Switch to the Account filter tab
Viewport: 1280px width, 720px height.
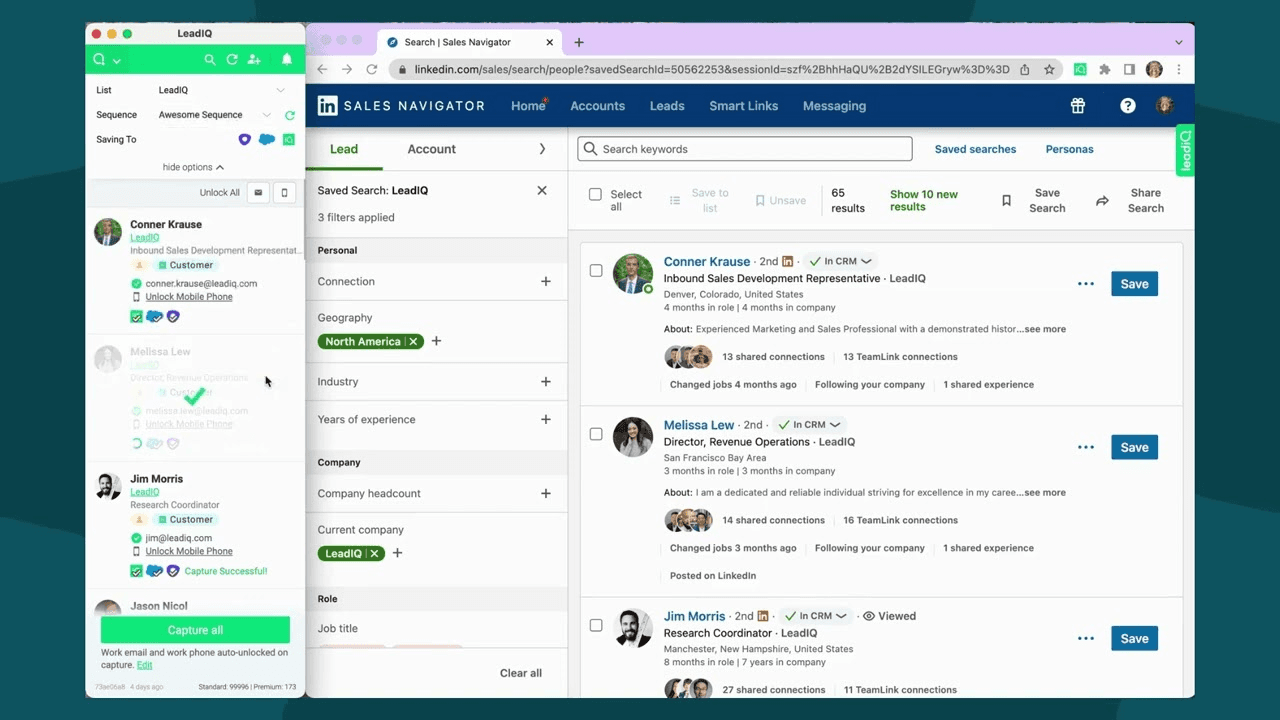(x=431, y=149)
